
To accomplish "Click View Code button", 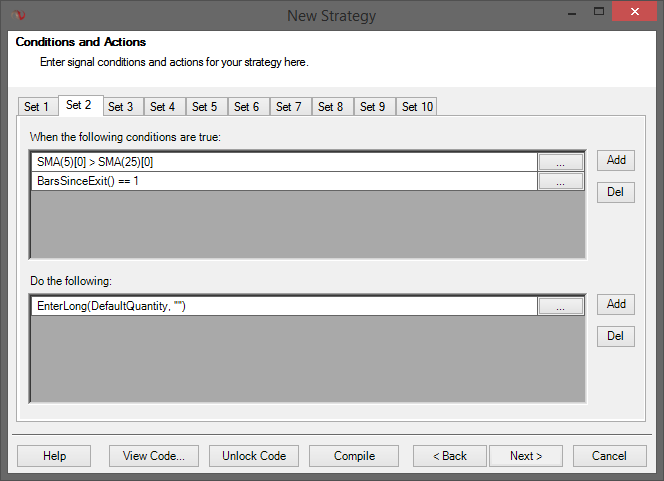I will click(154, 456).
